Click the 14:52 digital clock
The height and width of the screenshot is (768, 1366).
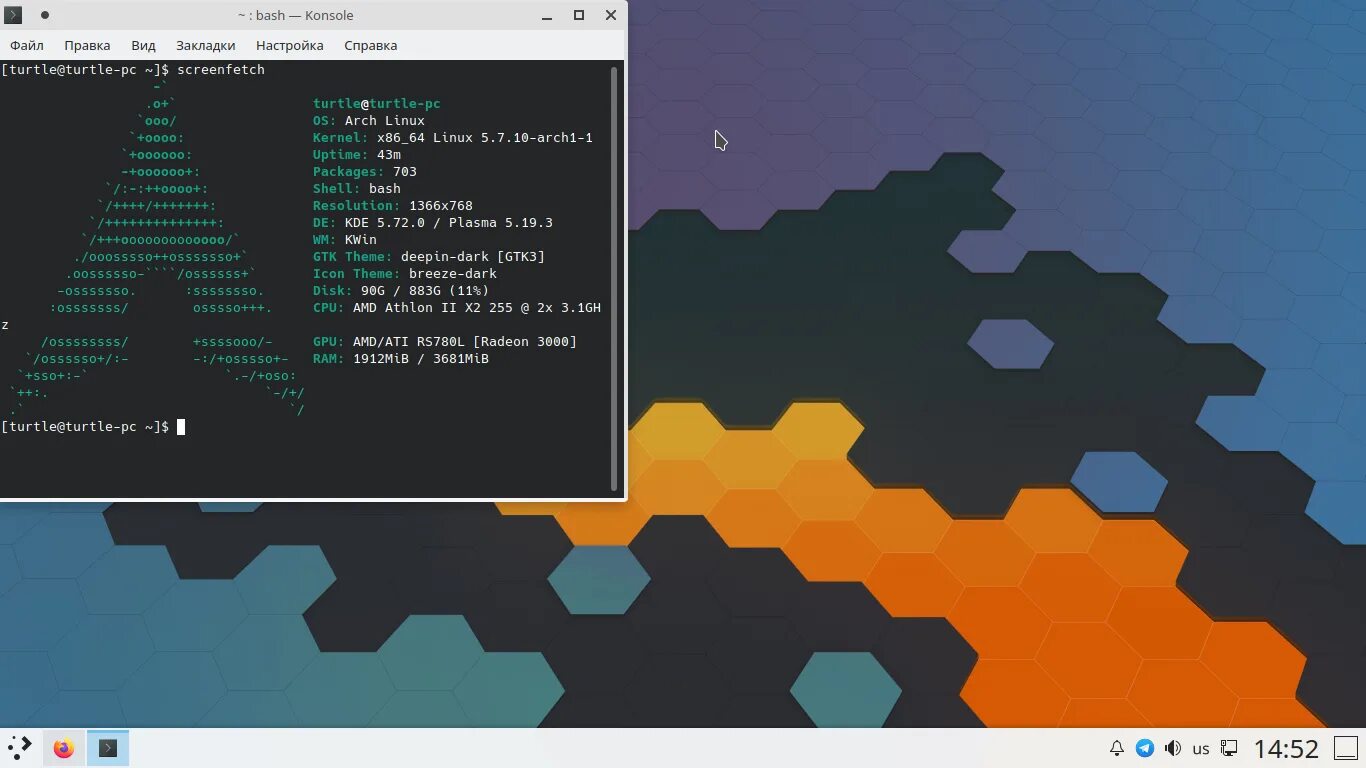coord(1286,748)
